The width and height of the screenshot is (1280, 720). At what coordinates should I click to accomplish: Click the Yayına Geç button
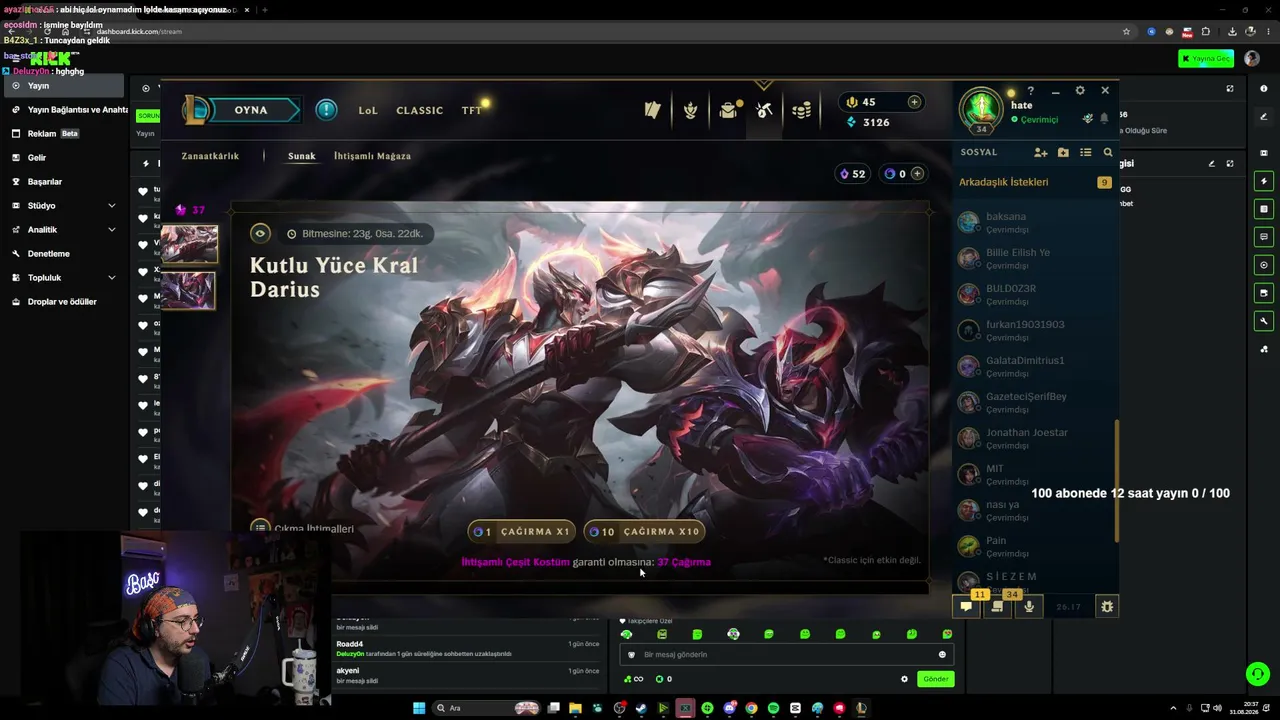tap(1206, 59)
